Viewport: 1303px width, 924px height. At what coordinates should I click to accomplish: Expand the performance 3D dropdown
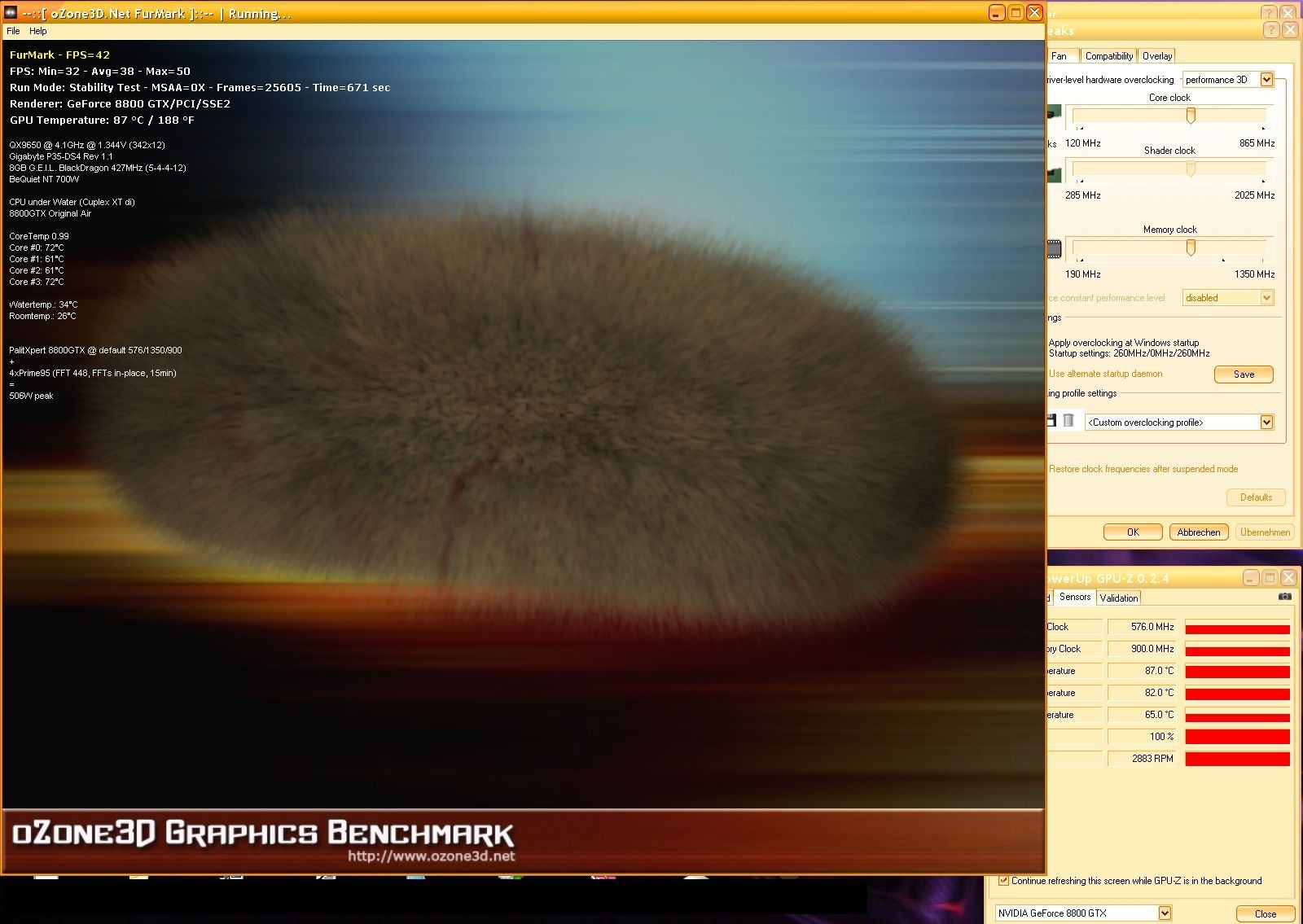[1266, 79]
